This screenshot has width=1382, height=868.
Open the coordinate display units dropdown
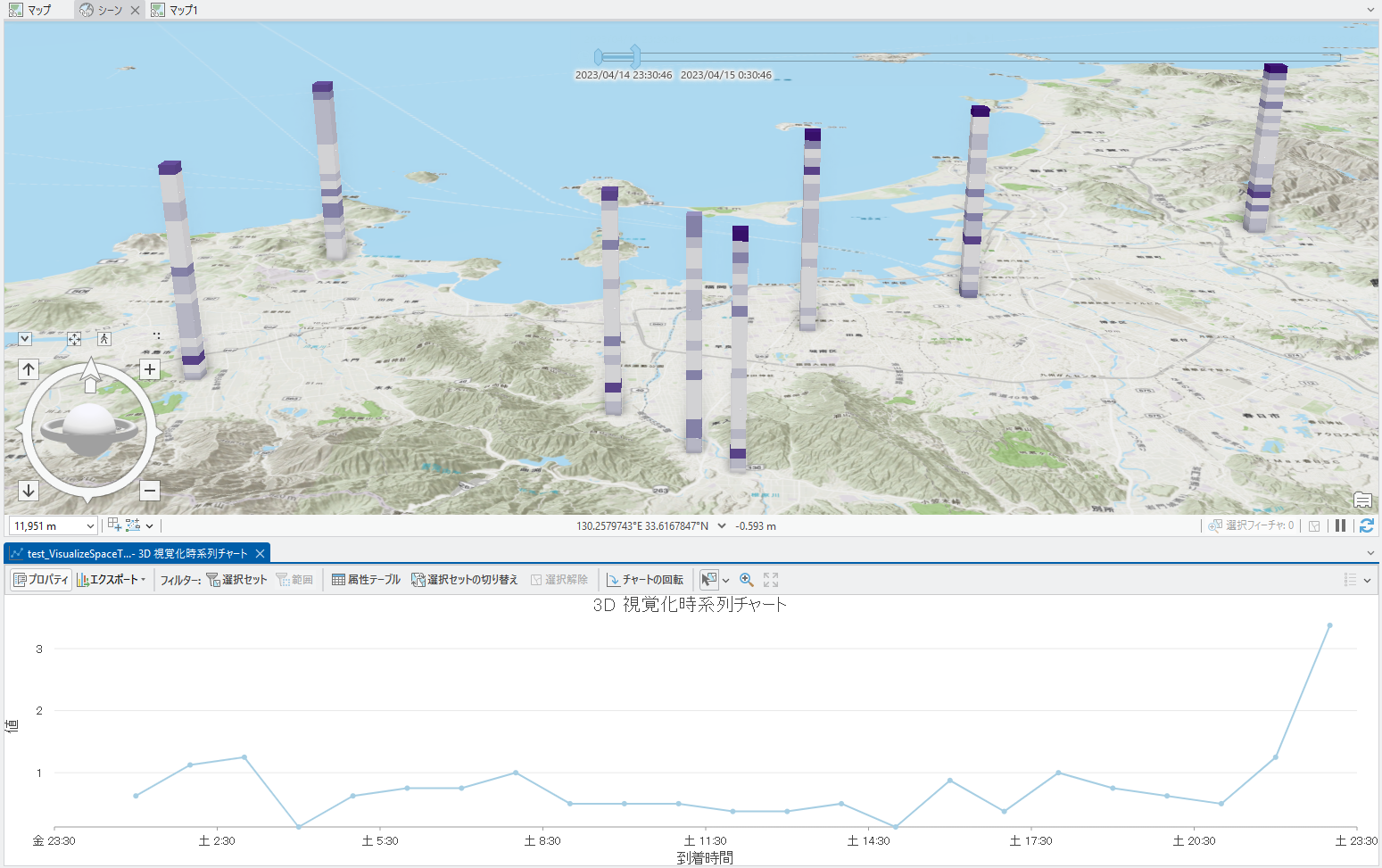pos(722,526)
